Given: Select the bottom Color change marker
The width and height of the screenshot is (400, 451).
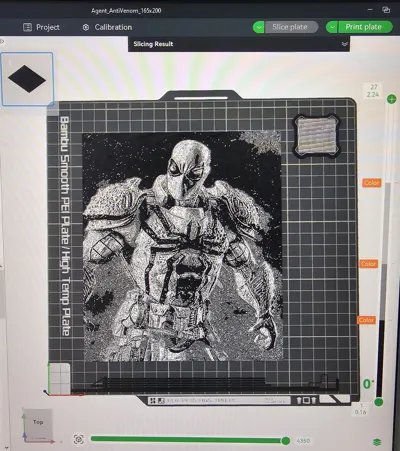Looking at the screenshot, I should (367, 320).
